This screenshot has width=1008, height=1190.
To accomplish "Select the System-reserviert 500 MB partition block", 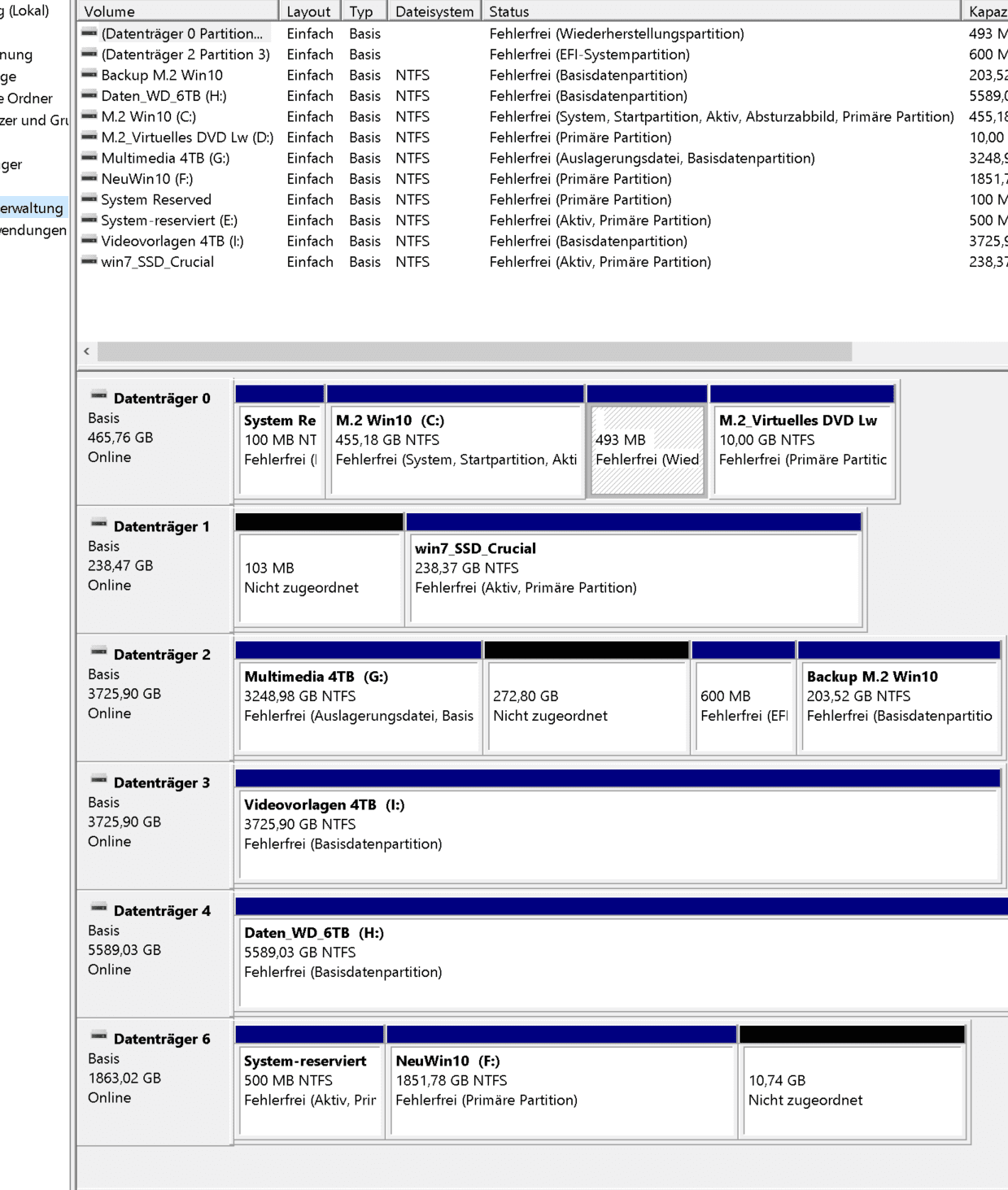I will coord(310,1082).
